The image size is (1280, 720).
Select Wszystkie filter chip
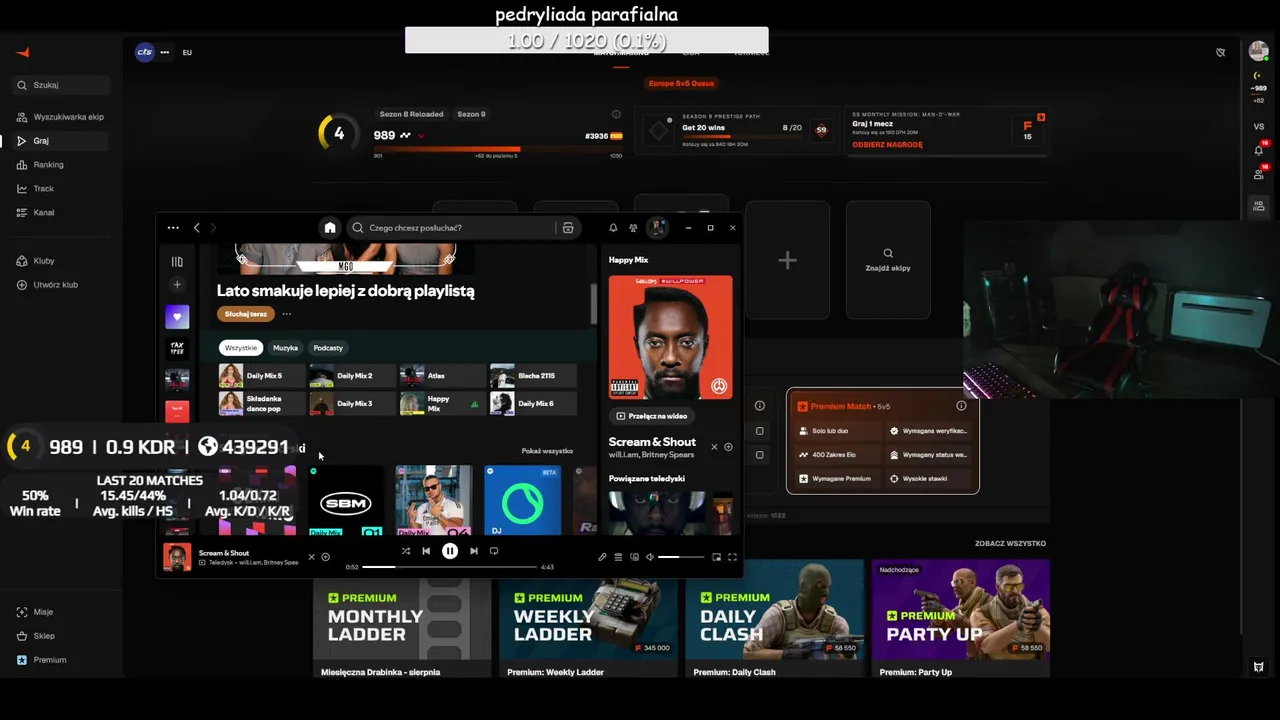coord(241,348)
